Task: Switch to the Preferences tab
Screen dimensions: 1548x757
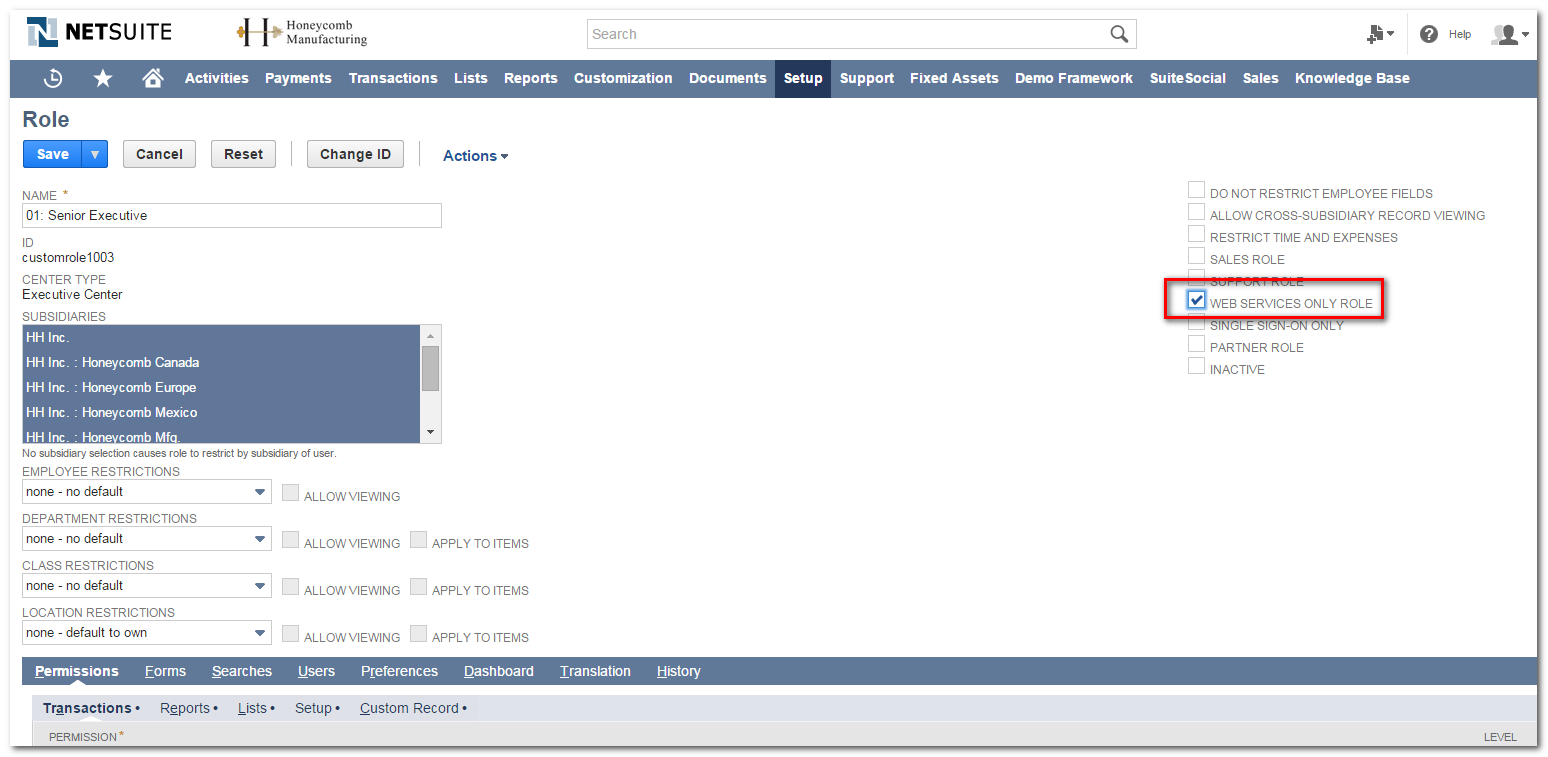Action: (399, 671)
